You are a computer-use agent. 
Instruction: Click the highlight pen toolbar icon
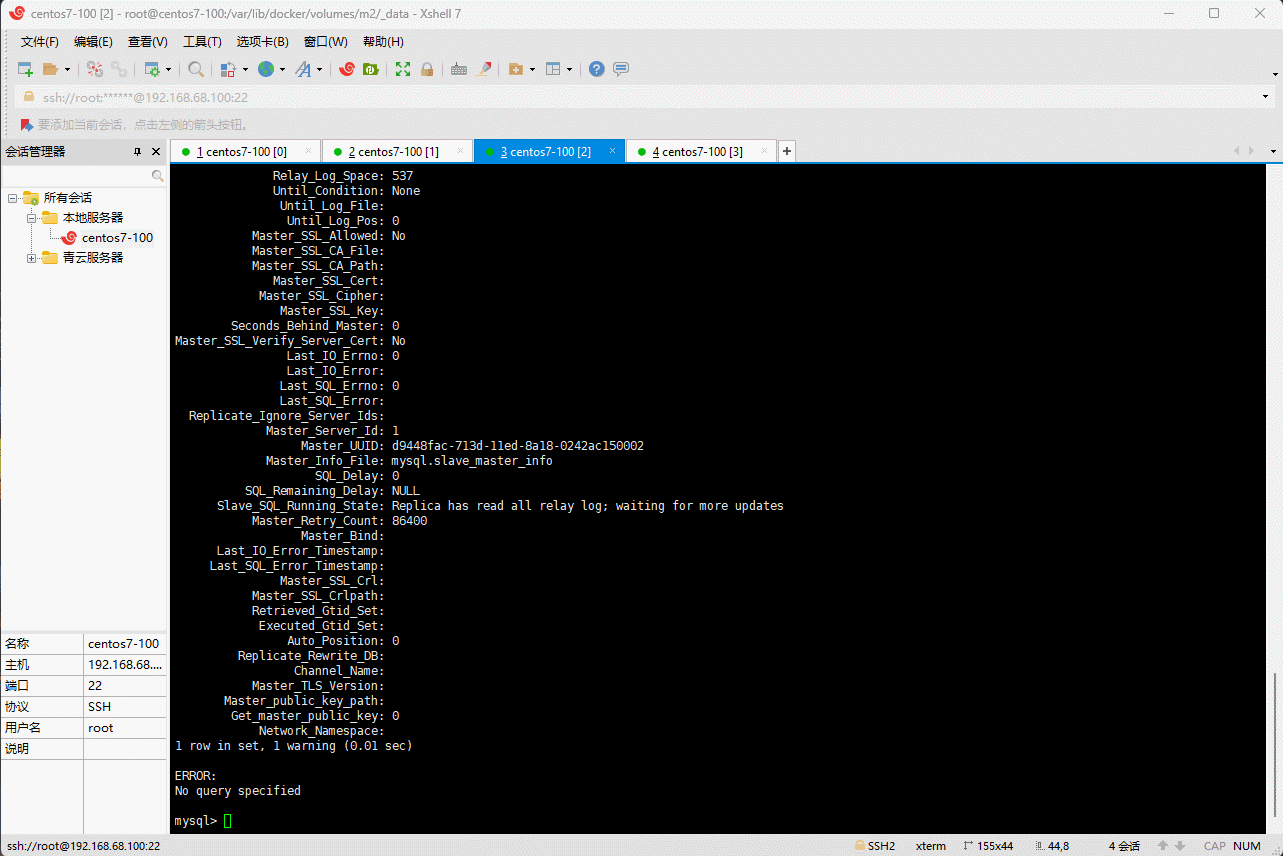tap(484, 69)
